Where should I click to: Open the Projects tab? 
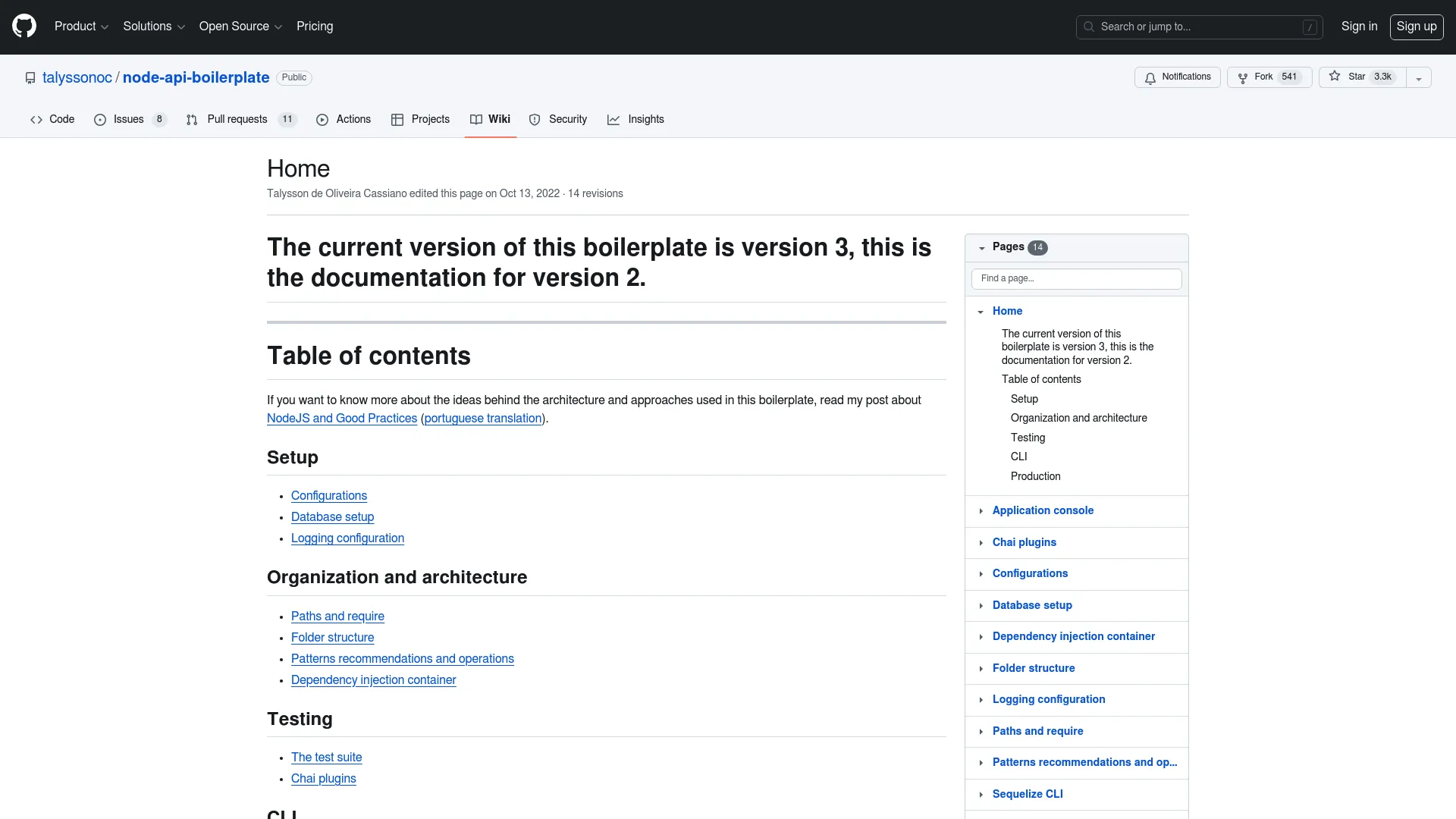420,120
